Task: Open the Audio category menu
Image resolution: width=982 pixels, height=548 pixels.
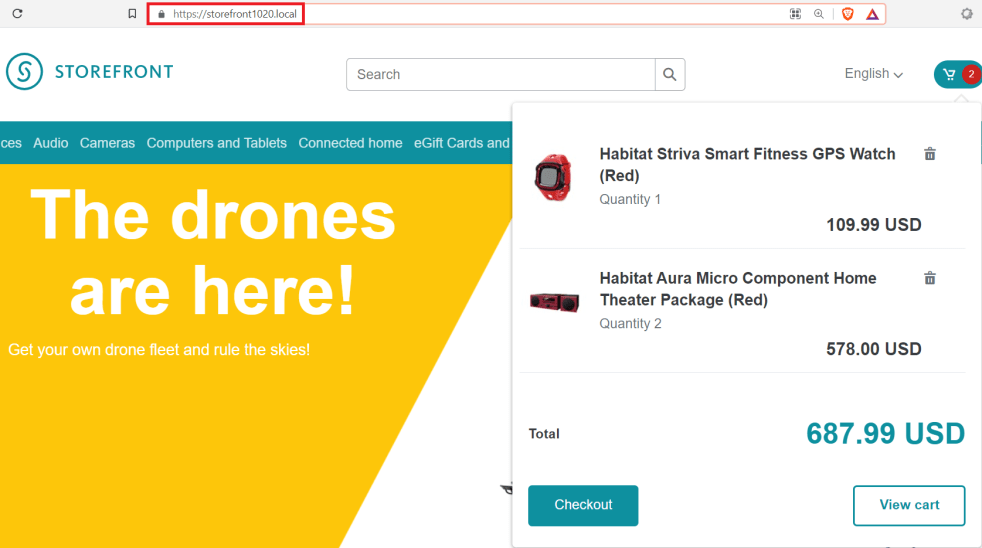Action: click(51, 143)
